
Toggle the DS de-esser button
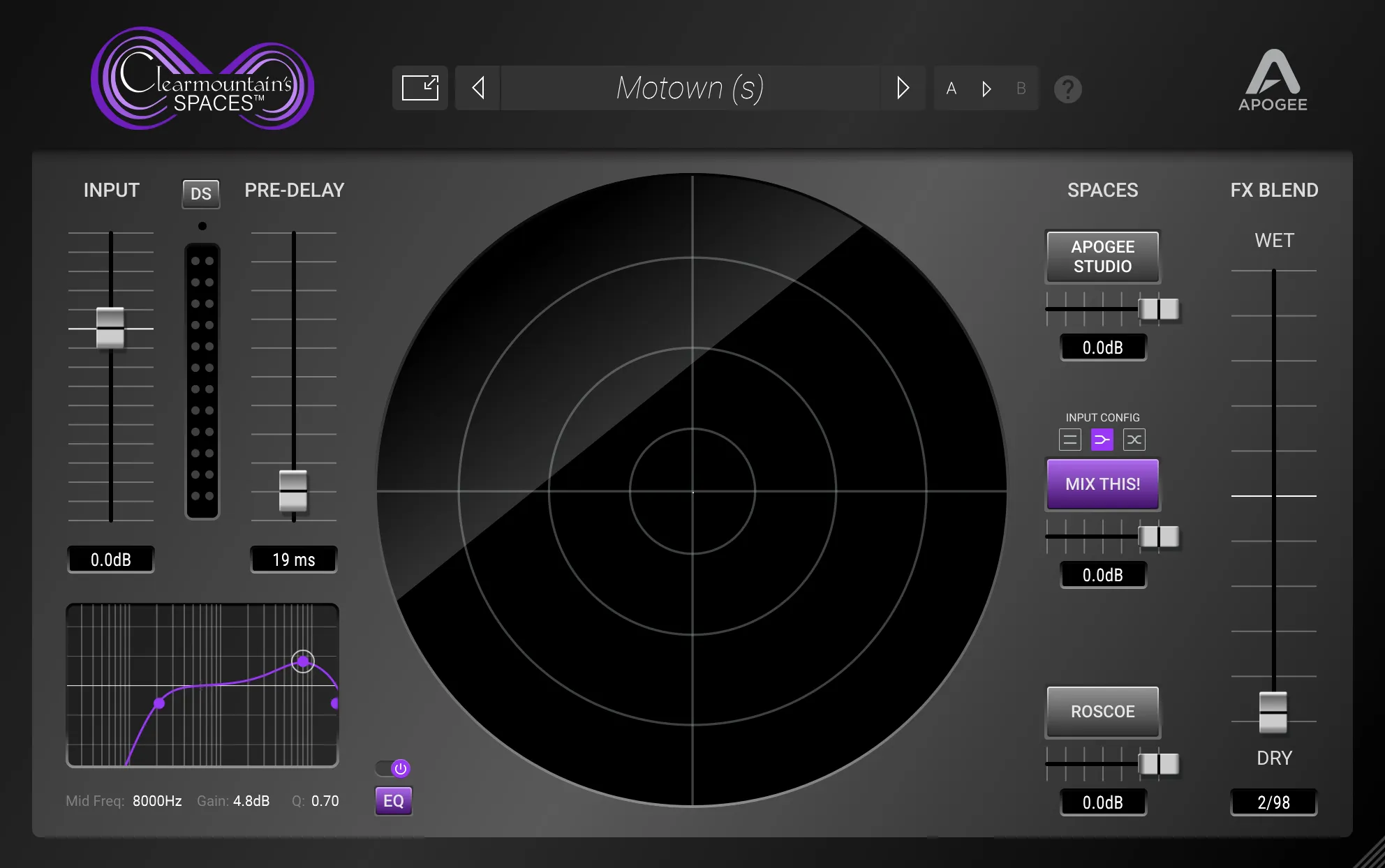tap(201, 193)
